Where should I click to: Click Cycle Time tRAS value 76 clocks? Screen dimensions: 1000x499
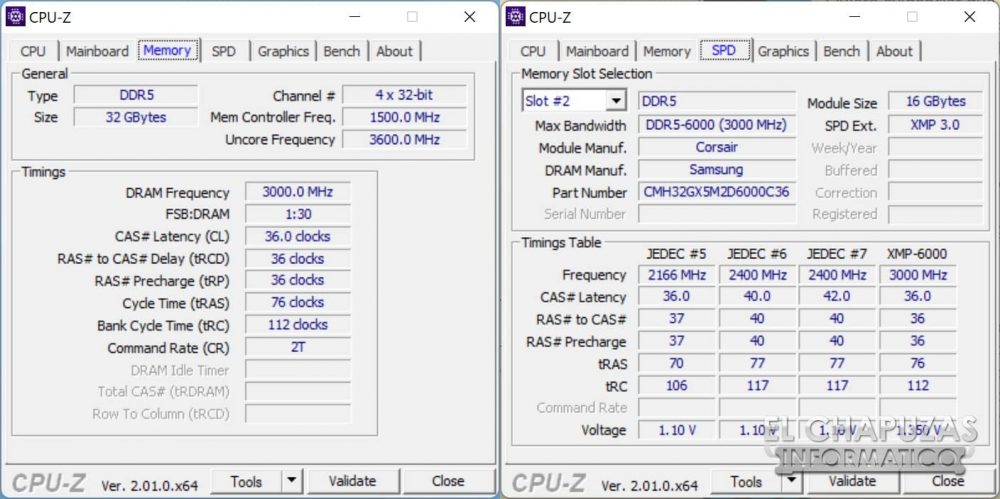coord(298,302)
